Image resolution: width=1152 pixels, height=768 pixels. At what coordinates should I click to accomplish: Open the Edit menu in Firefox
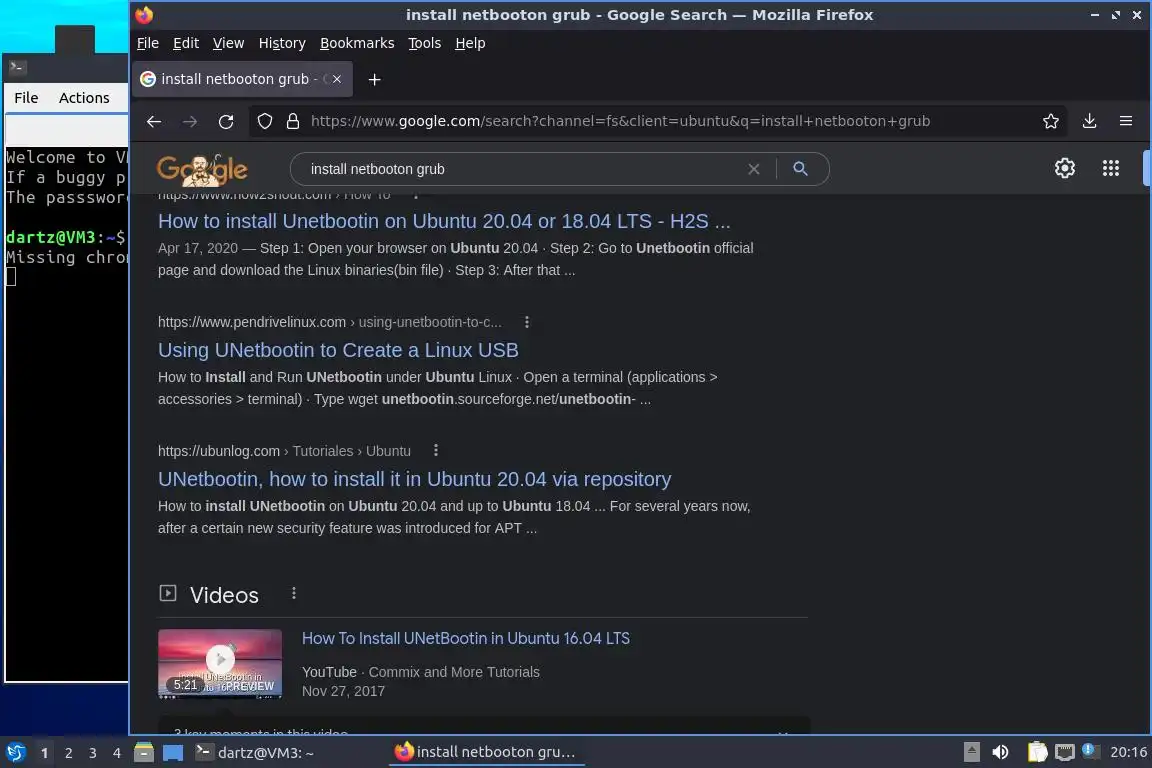tap(186, 43)
